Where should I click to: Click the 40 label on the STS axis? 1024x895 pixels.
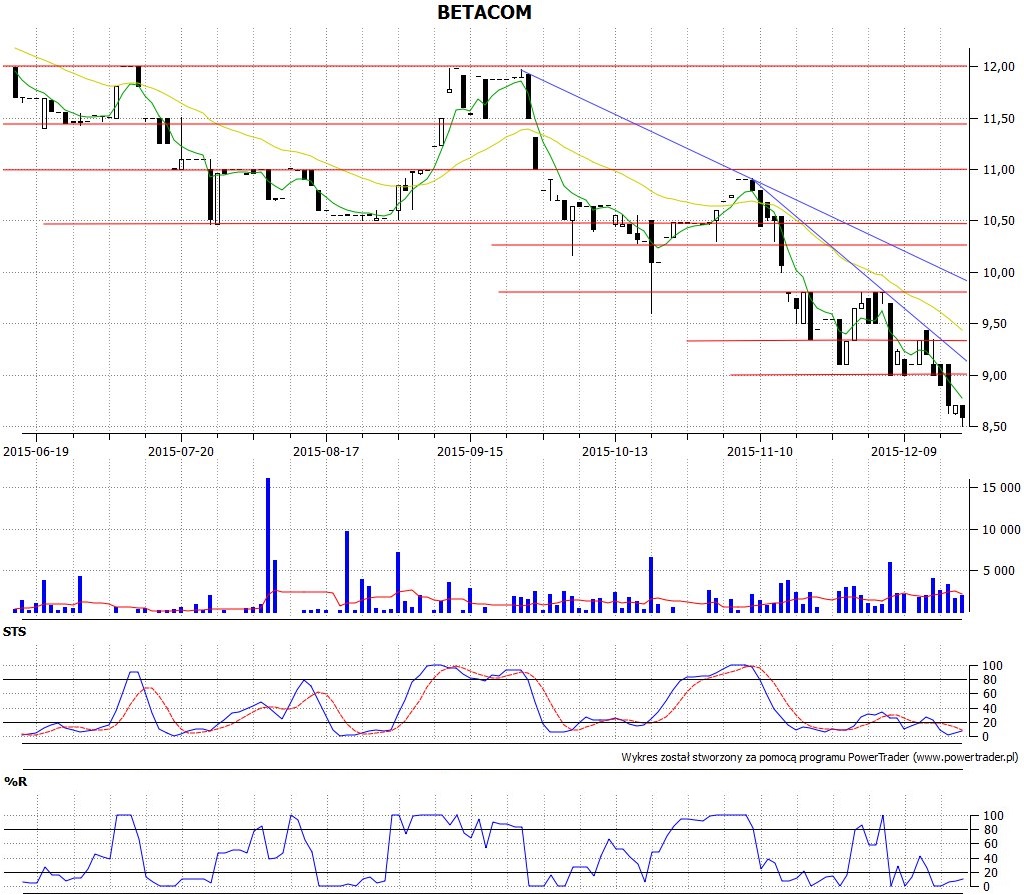coord(990,709)
